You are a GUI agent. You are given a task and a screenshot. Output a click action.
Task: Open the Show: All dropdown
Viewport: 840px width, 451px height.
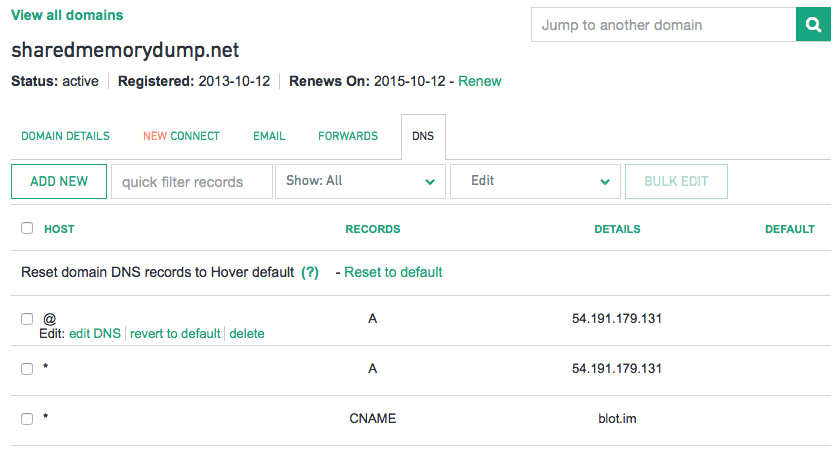pos(360,181)
